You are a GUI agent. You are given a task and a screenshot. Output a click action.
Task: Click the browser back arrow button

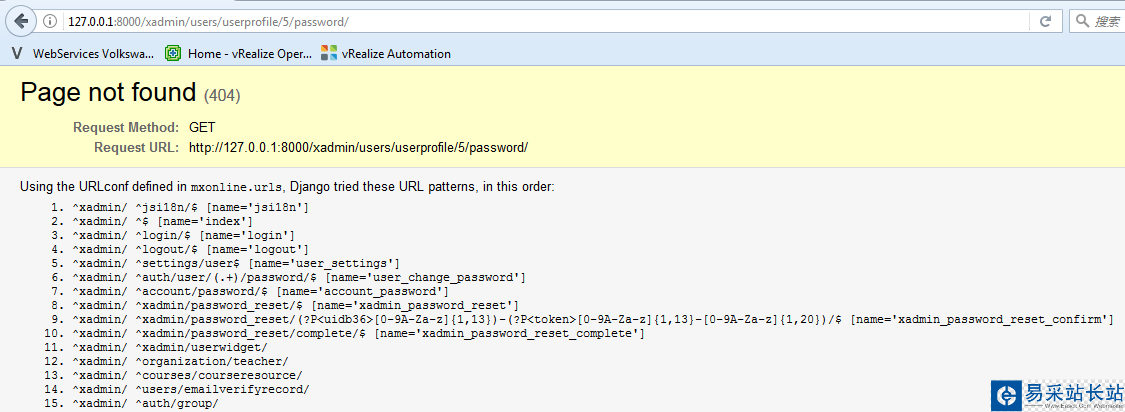pyautogui.click(x=20, y=21)
